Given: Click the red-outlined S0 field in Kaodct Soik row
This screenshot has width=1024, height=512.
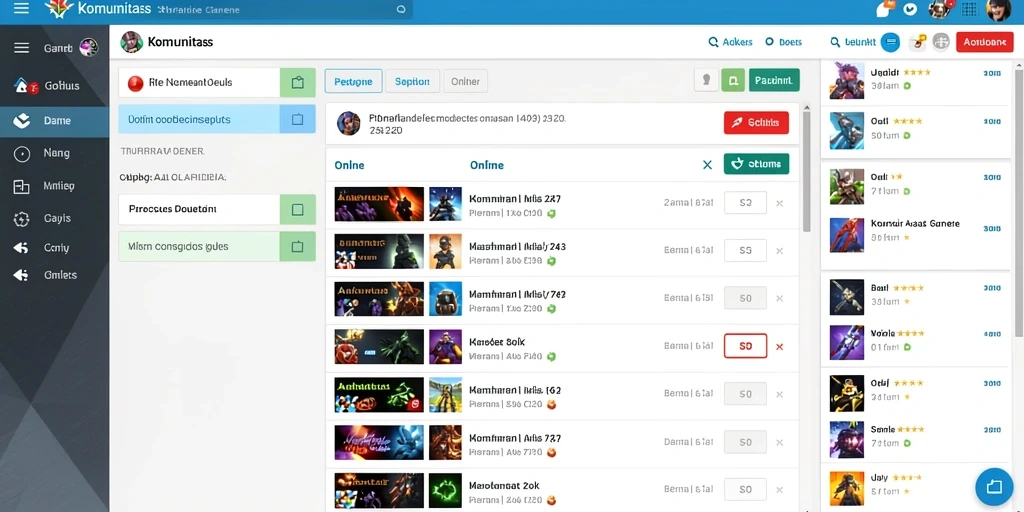Looking at the screenshot, I should click(745, 347).
